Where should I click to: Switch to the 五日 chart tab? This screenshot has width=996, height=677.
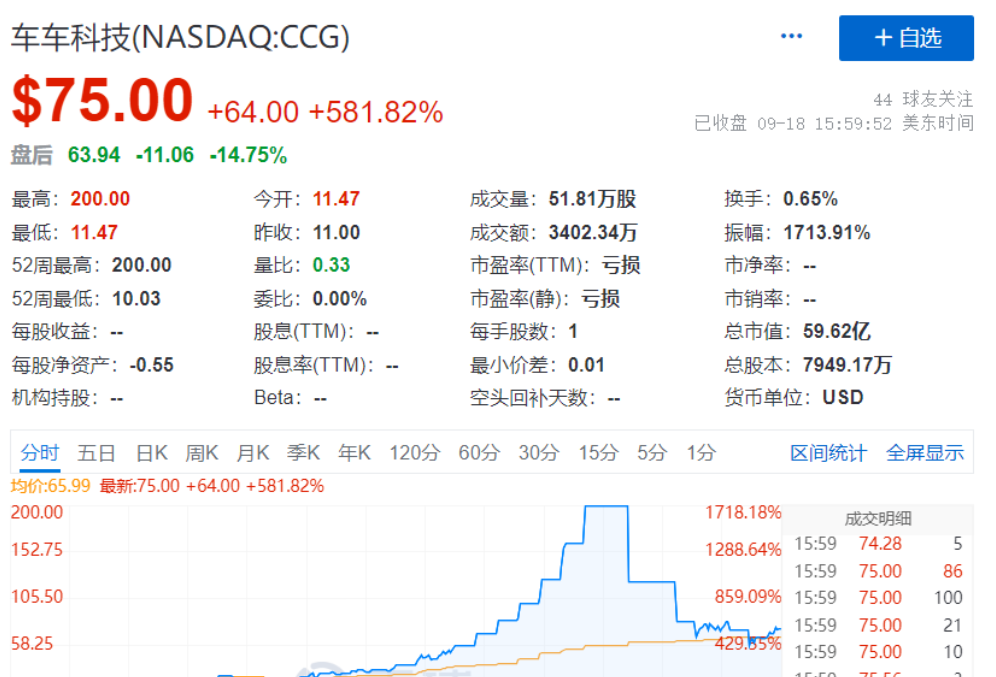pos(96,453)
